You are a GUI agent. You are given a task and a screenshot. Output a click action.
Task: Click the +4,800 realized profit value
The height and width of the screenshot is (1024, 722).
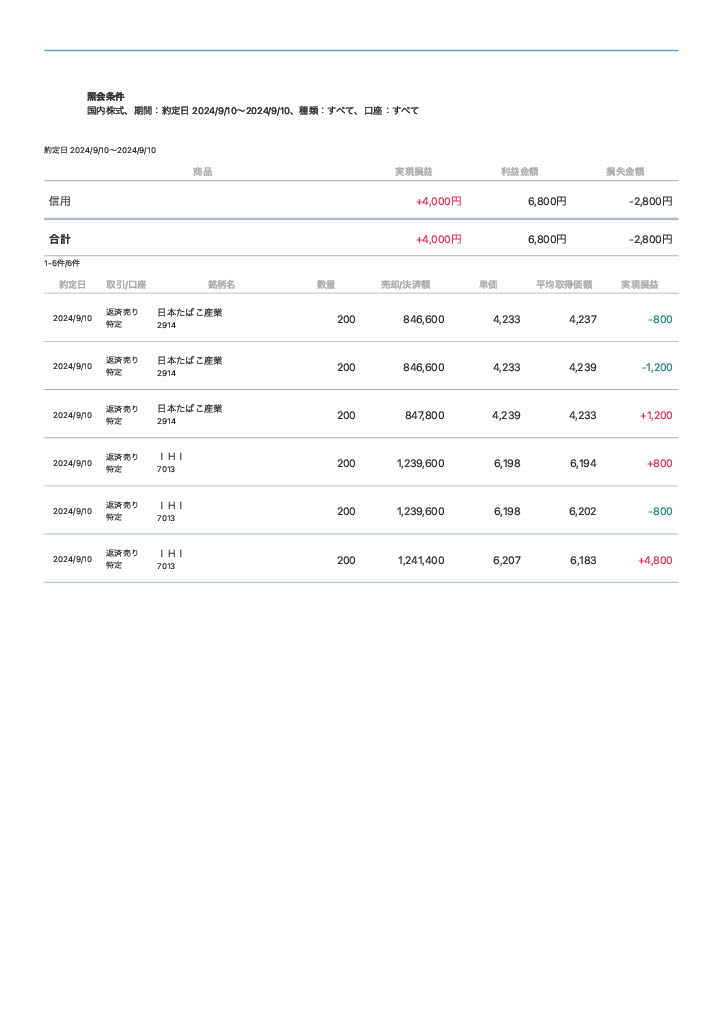coord(654,561)
